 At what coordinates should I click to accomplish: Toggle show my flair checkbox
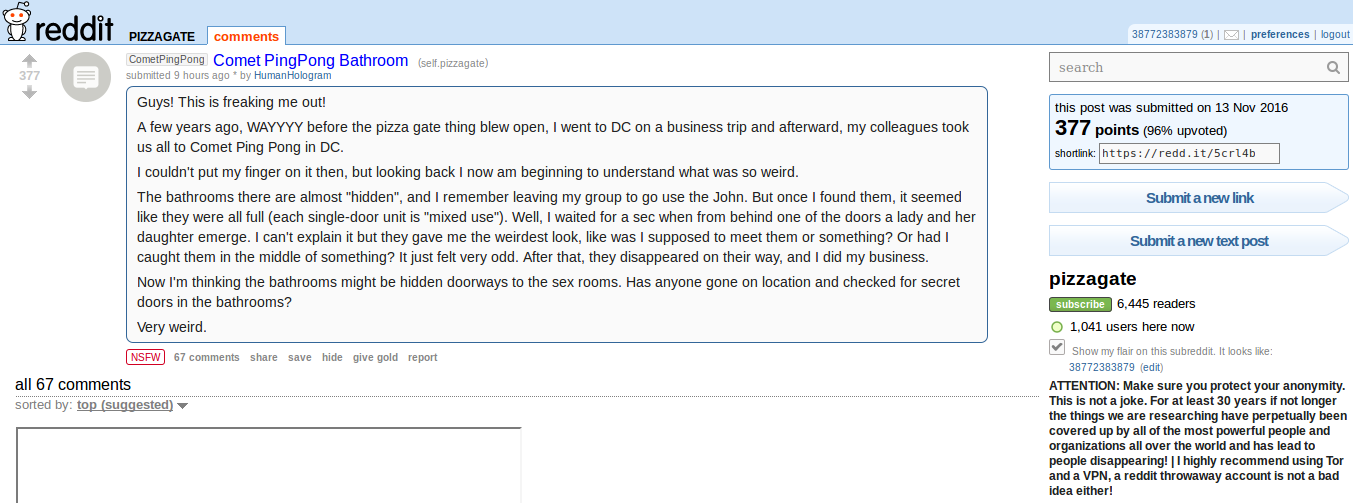pos(1057,347)
